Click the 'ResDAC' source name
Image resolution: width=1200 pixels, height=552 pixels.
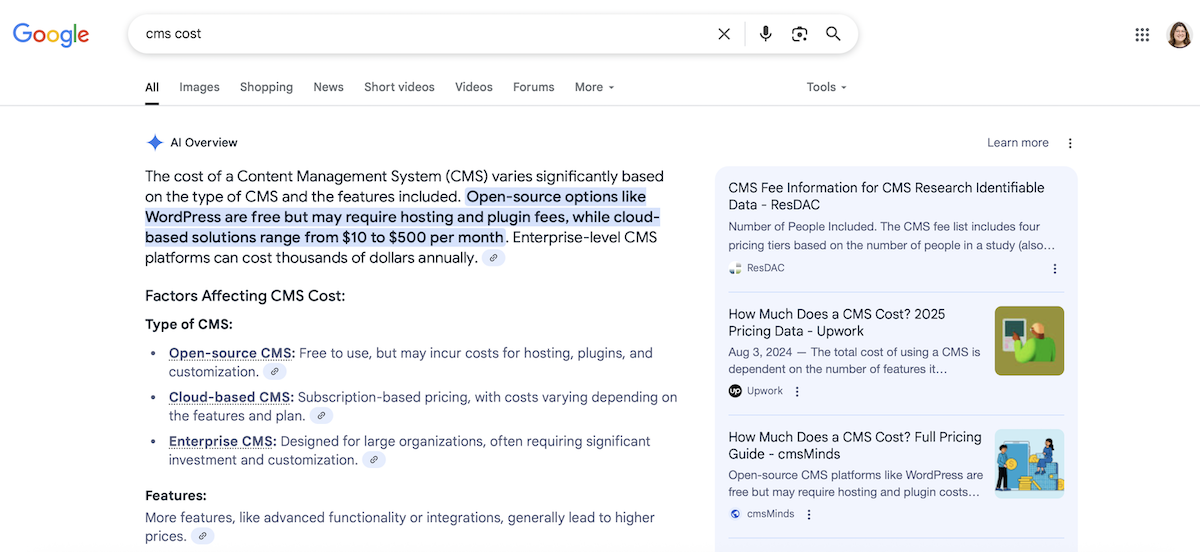(766, 269)
